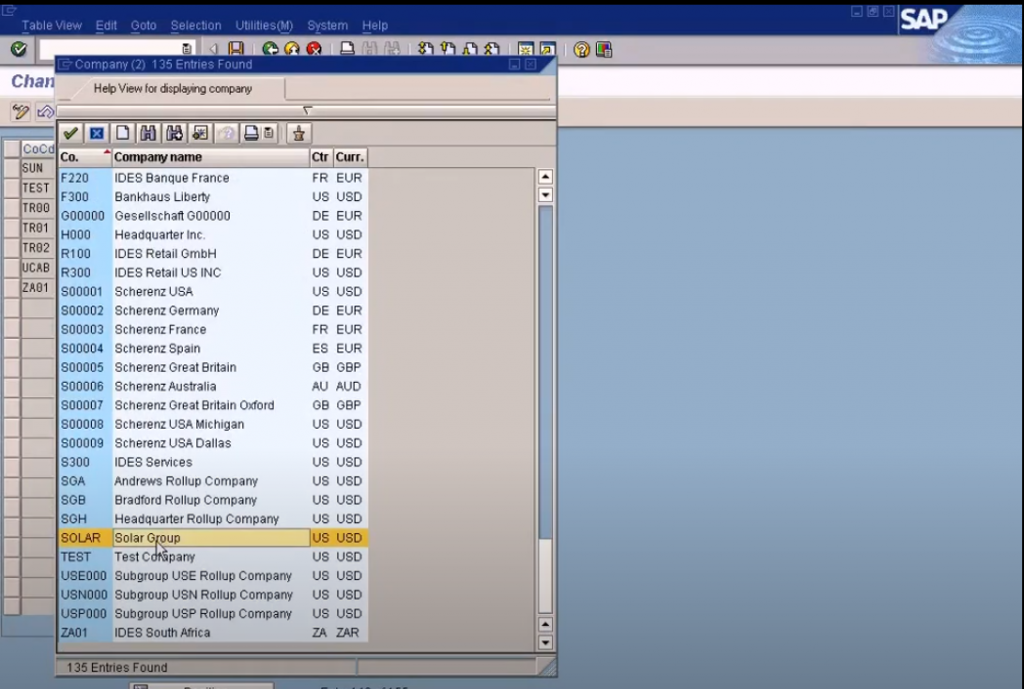Click the scroll-down arrow below the top arrow
The width and height of the screenshot is (1024, 689).
click(545, 195)
